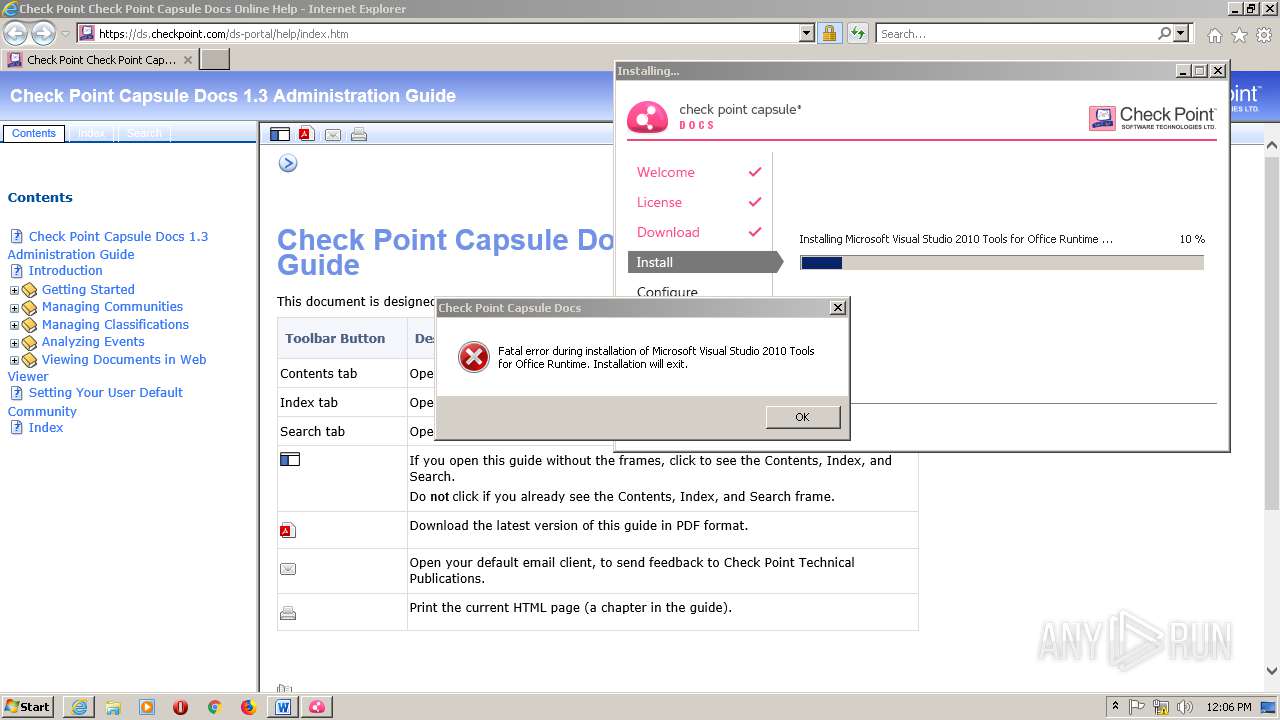1280x720 pixels.
Task: Refresh the page with the refresh icon
Action: point(858,33)
